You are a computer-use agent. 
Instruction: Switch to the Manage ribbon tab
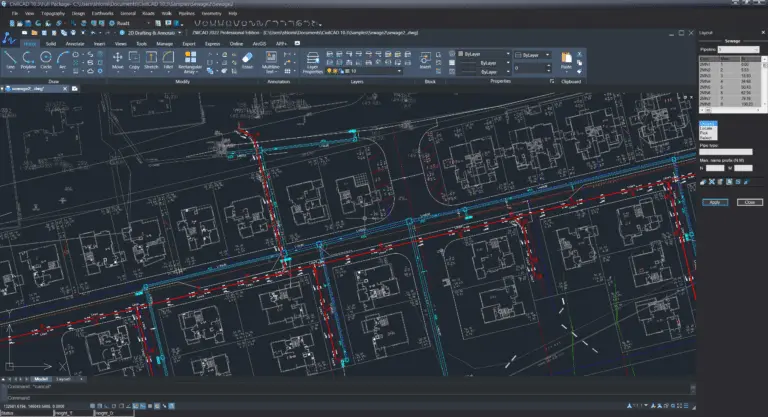tap(164, 44)
